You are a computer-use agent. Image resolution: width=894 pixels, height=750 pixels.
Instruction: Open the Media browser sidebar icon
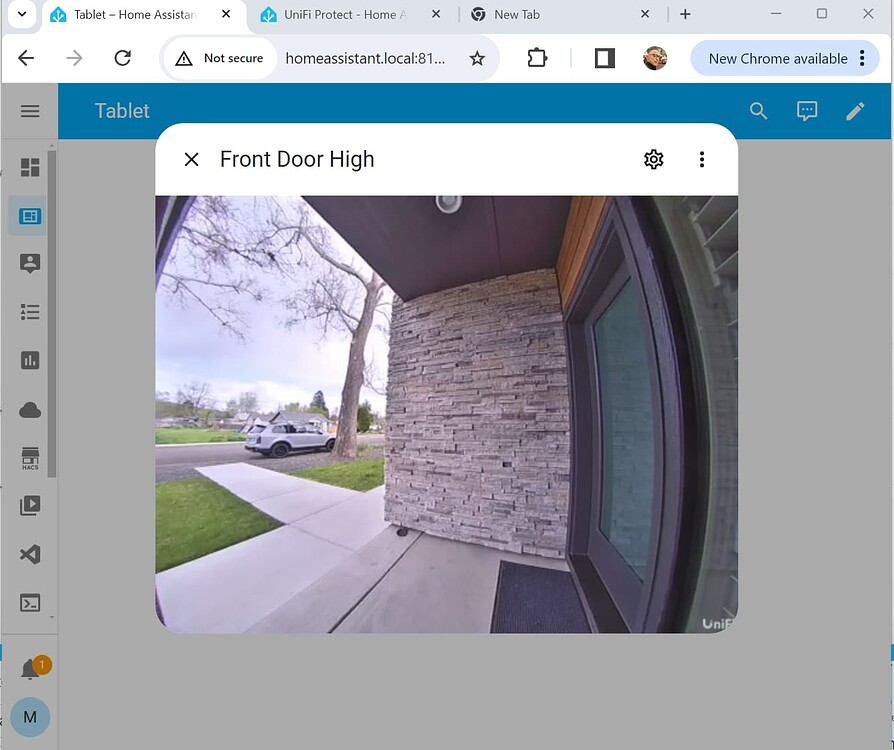tap(30, 506)
